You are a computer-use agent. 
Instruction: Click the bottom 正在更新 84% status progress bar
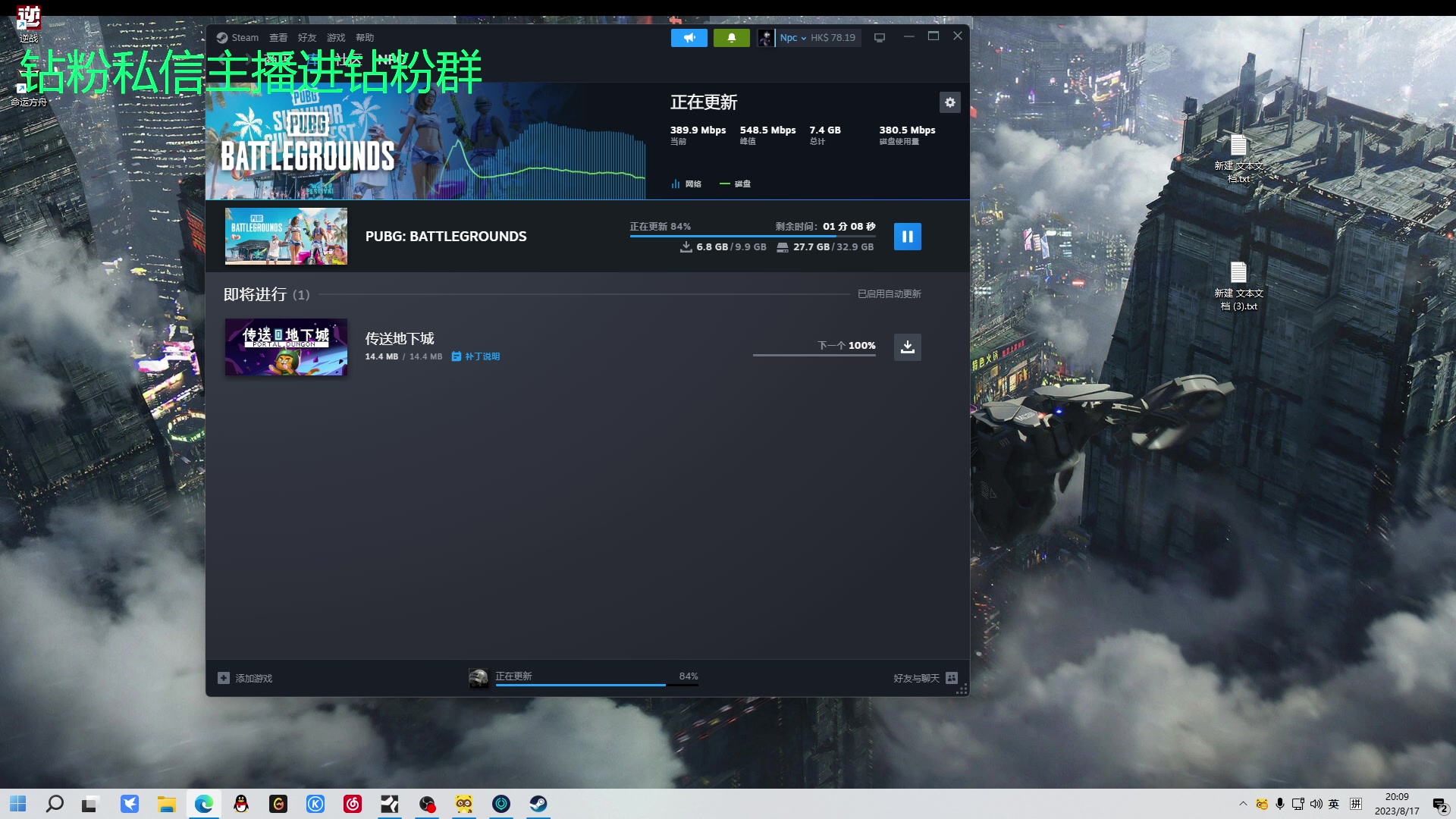coord(597,685)
